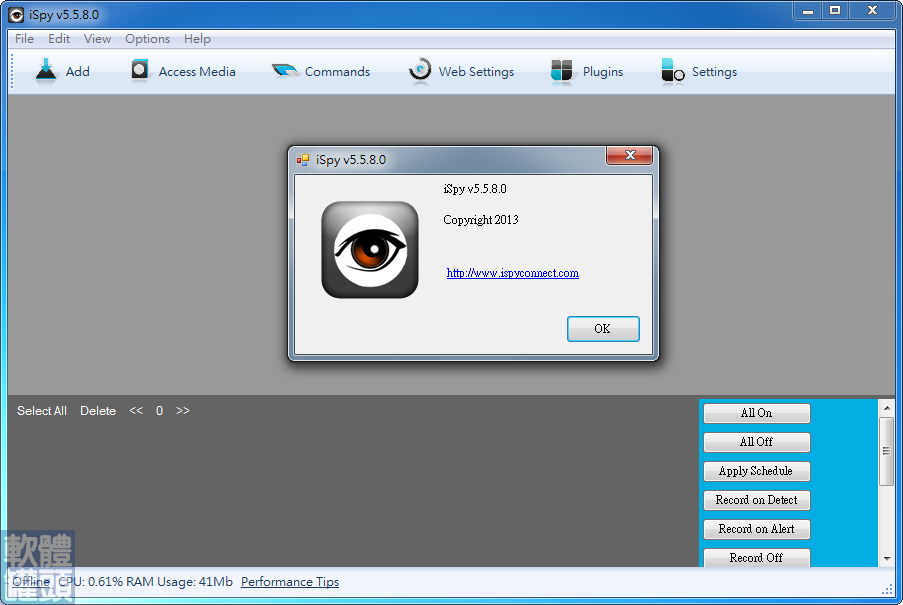Image resolution: width=903 pixels, height=605 pixels.
Task: Click the right panel scrollbar down arrow
Action: tap(886, 561)
